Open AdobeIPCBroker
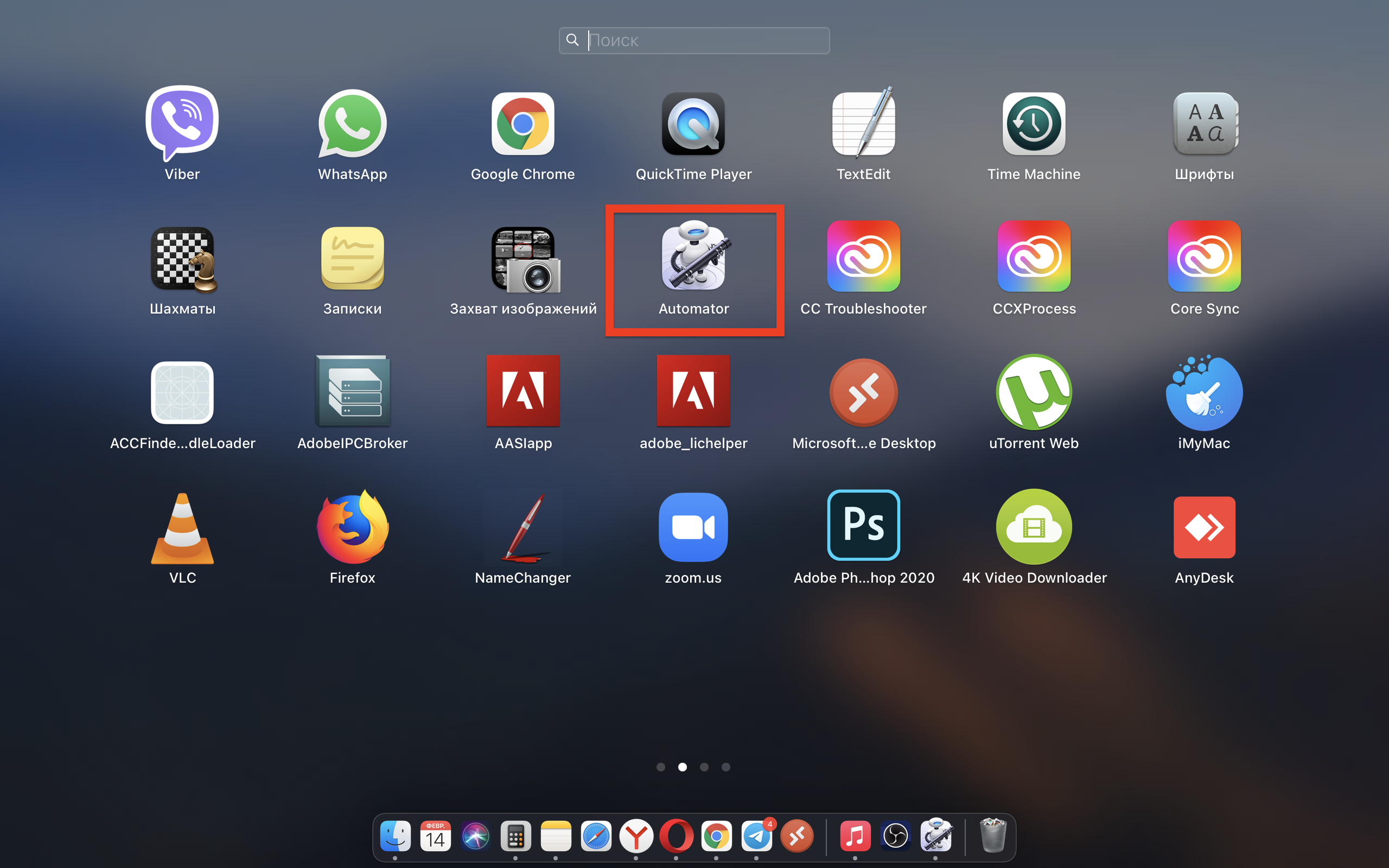The height and width of the screenshot is (868, 1389). pyautogui.click(x=353, y=391)
